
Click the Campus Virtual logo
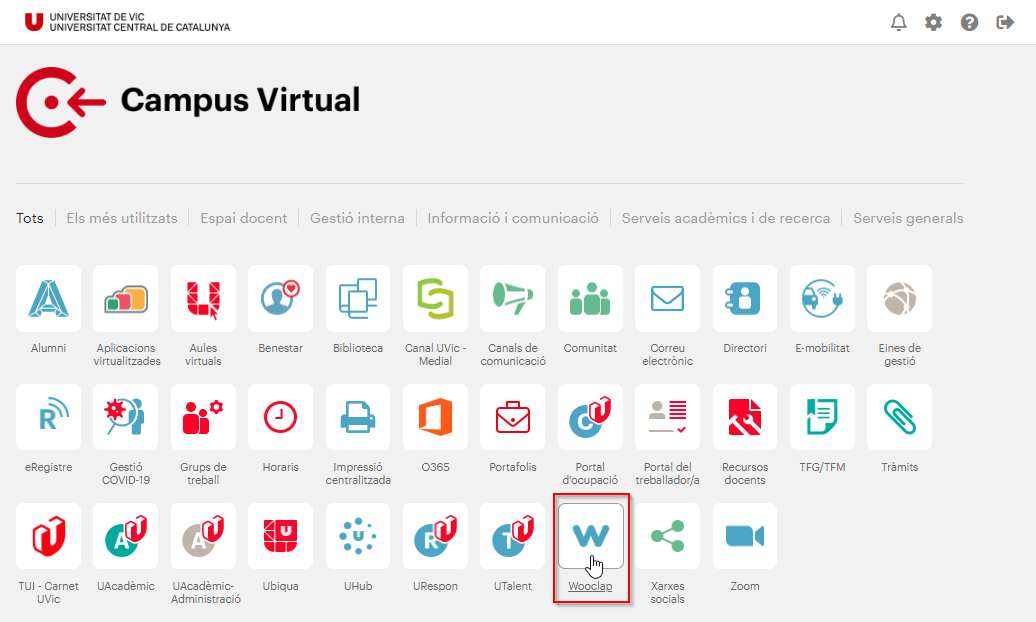point(188,102)
